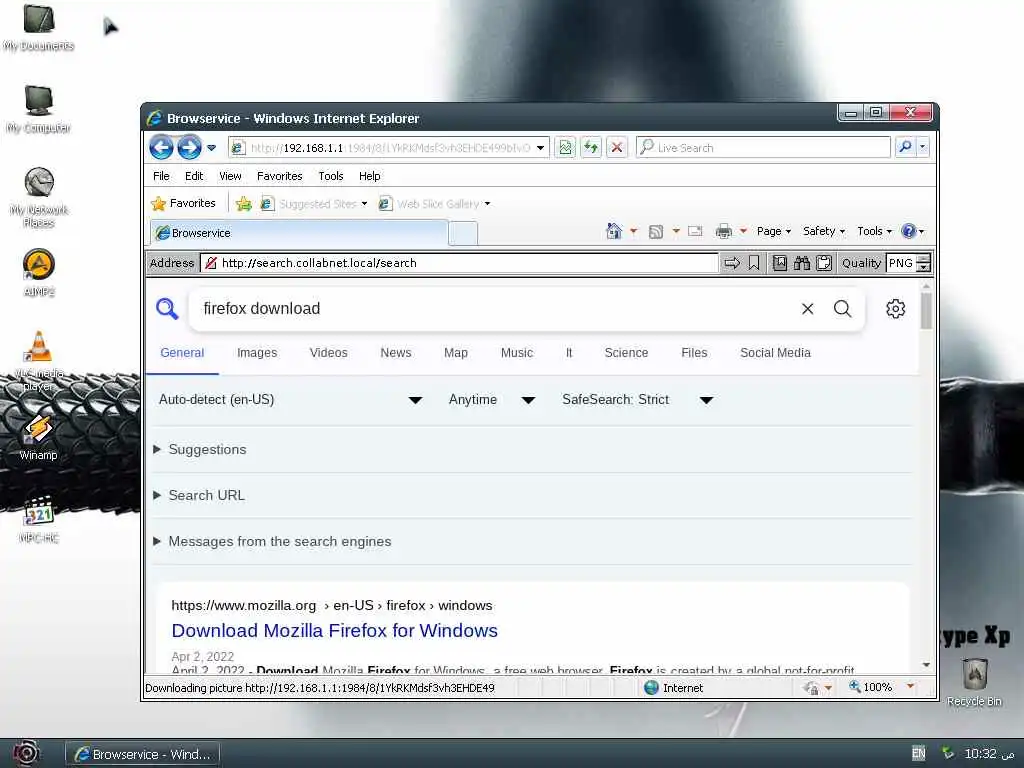This screenshot has height=768, width=1024.
Task: Open Download Mozilla Firefox for Windows link
Action: point(334,630)
